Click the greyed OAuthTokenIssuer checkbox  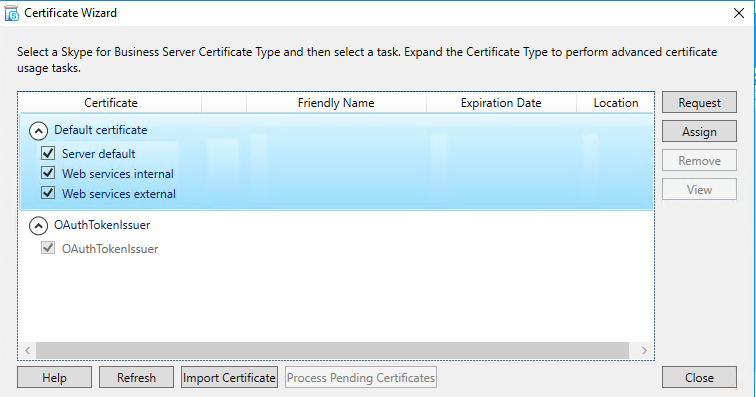pos(48,248)
